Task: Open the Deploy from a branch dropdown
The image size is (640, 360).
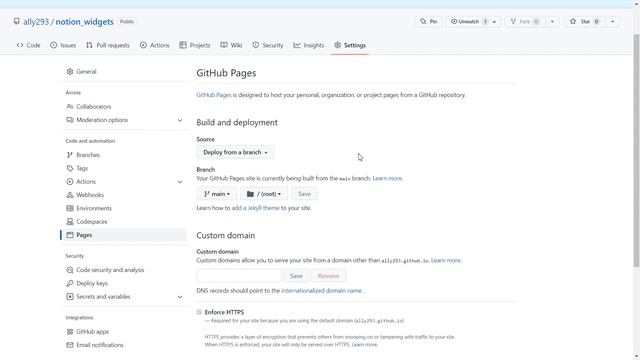Action: tap(236, 152)
